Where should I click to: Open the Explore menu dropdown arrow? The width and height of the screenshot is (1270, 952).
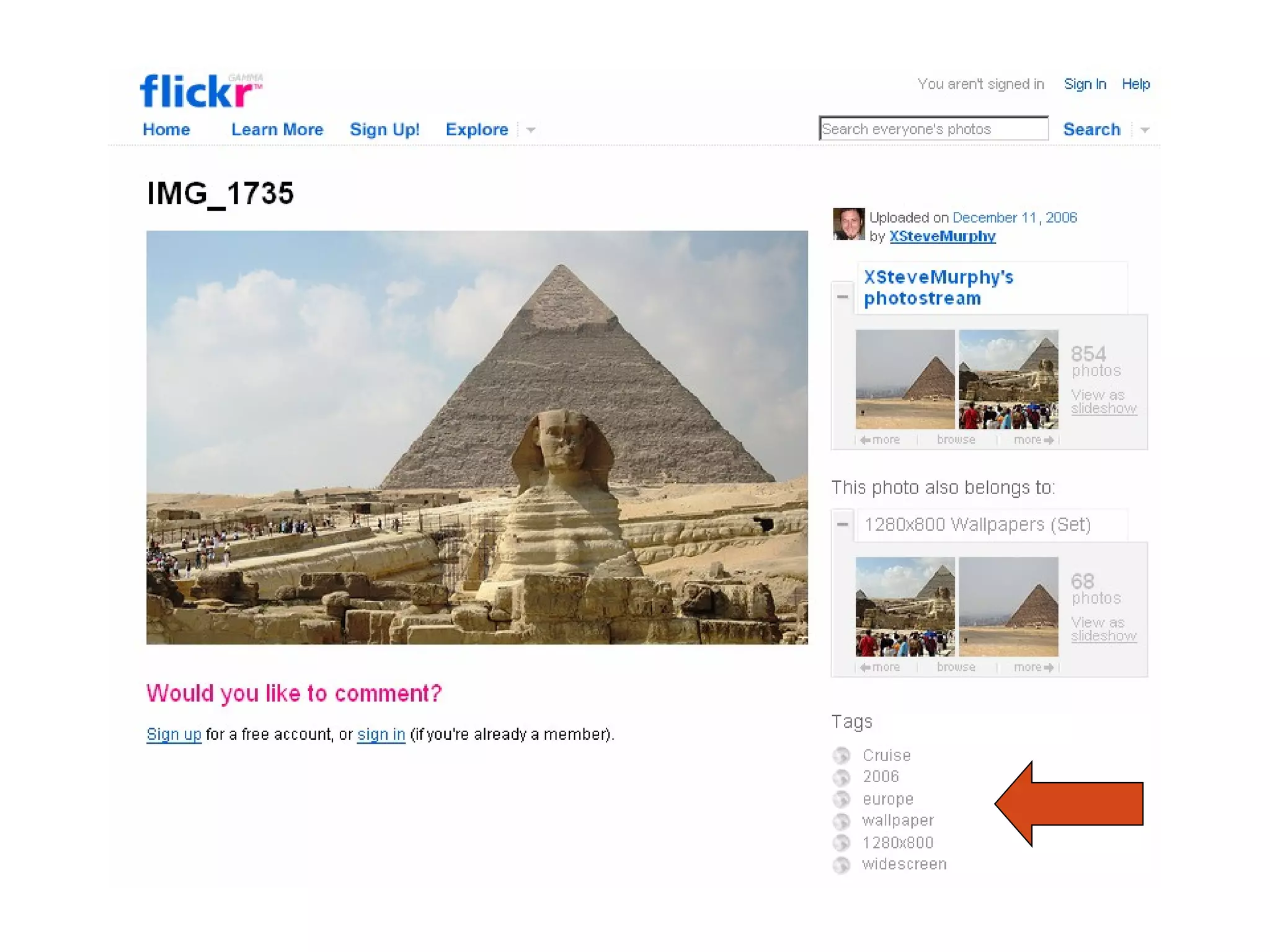pyautogui.click(x=531, y=130)
